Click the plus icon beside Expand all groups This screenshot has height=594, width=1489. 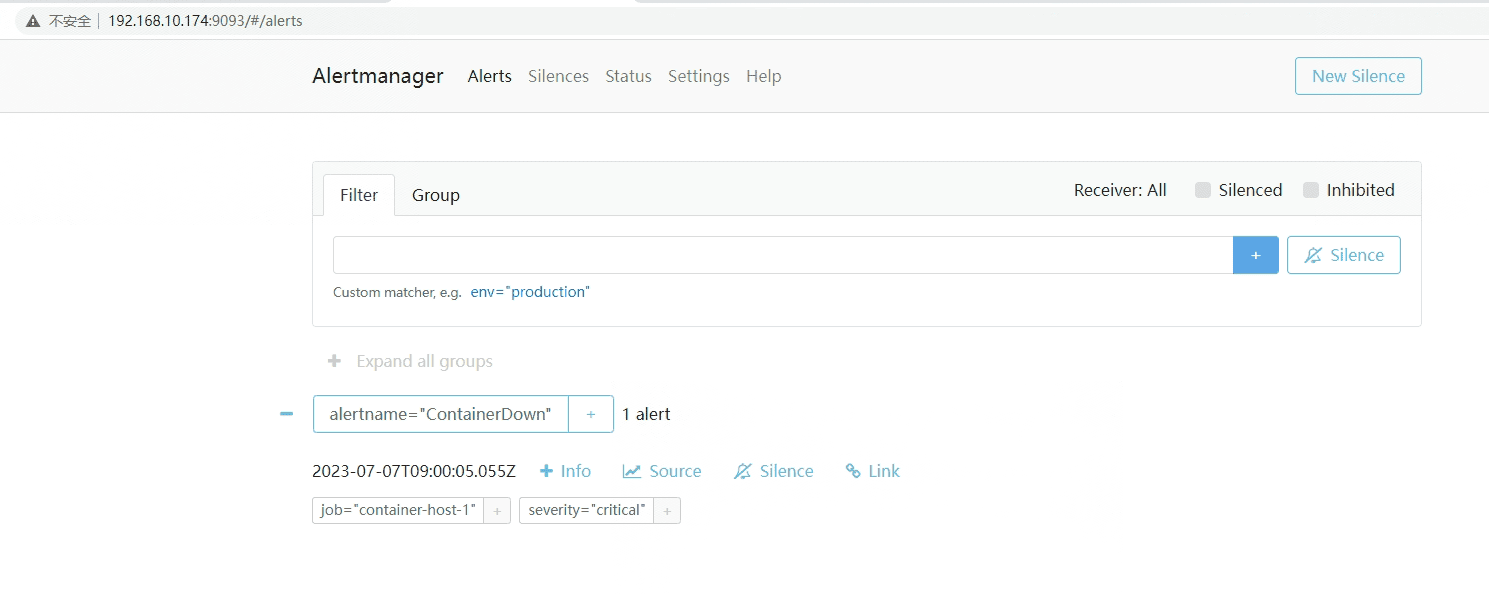point(335,361)
